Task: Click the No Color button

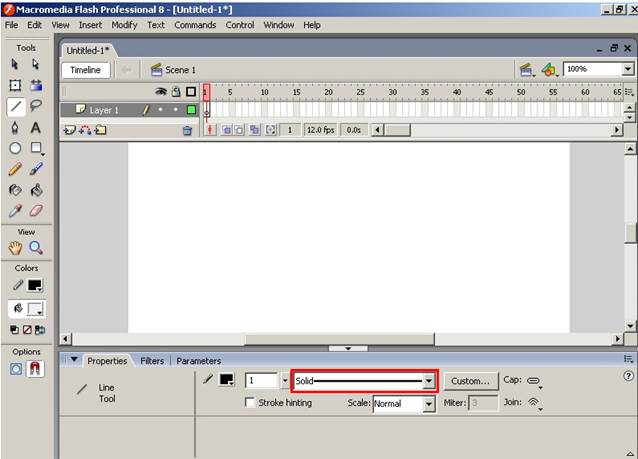Action: pyautogui.click(x=27, y=330)
